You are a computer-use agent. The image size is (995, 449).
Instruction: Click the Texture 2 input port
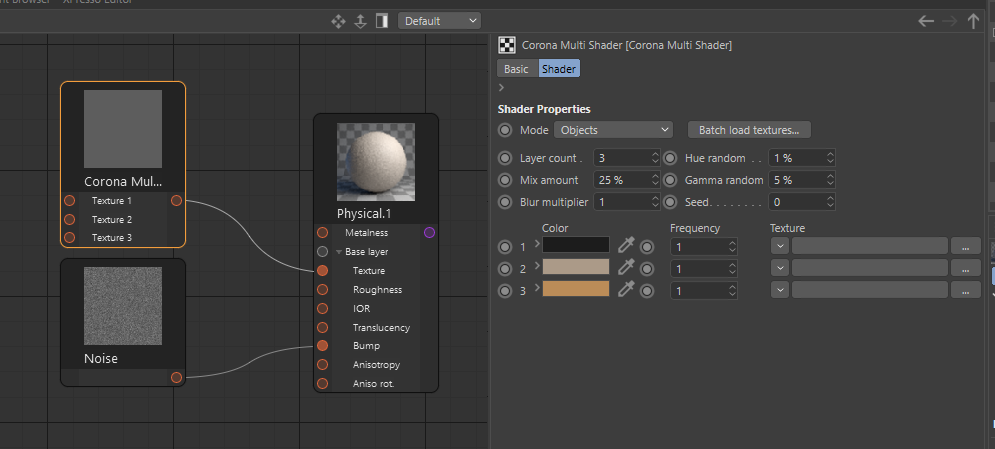pyautogui.click(x=70, y=219)
